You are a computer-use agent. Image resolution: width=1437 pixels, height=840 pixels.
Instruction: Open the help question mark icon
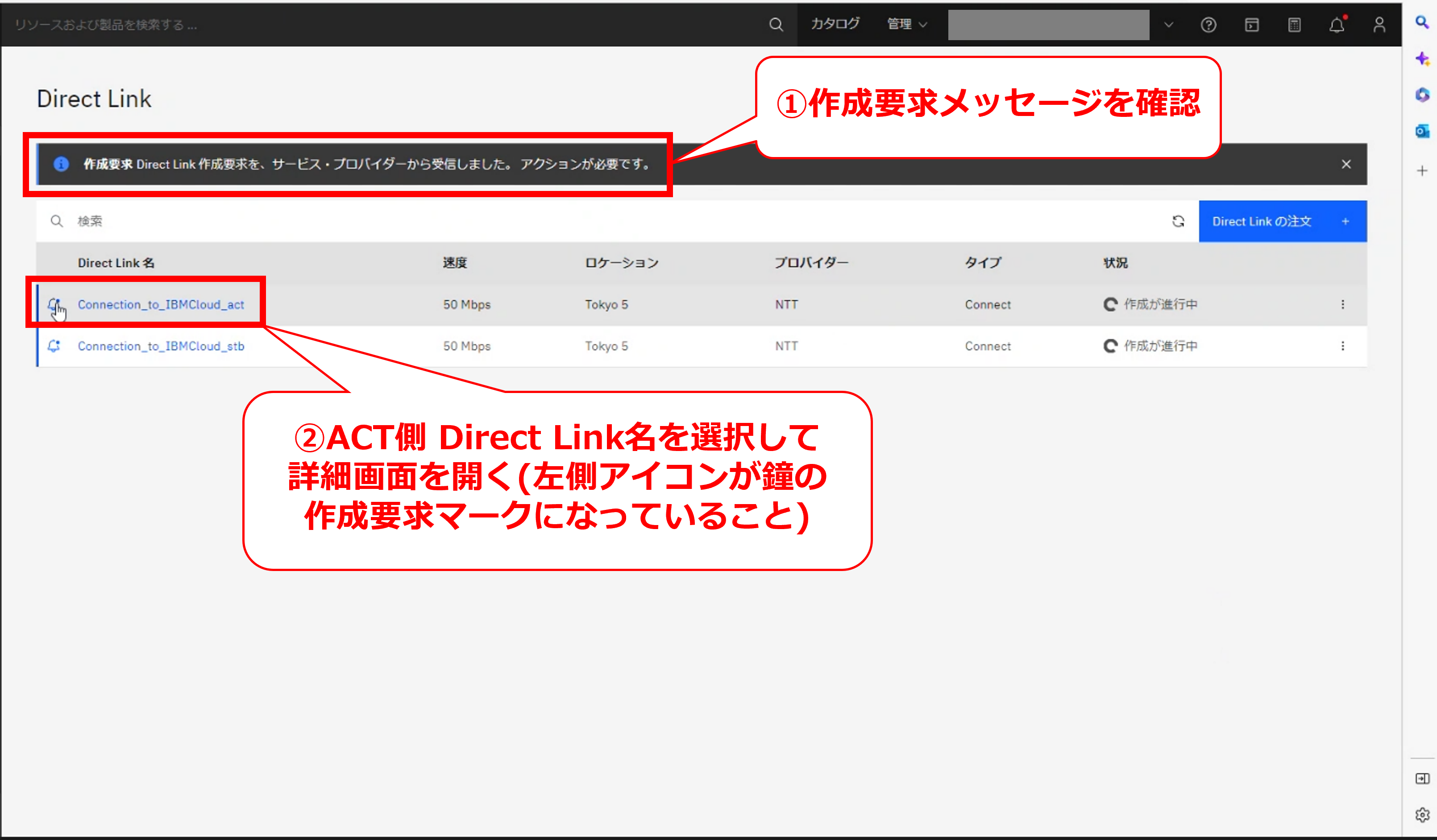pos(1208,25)
